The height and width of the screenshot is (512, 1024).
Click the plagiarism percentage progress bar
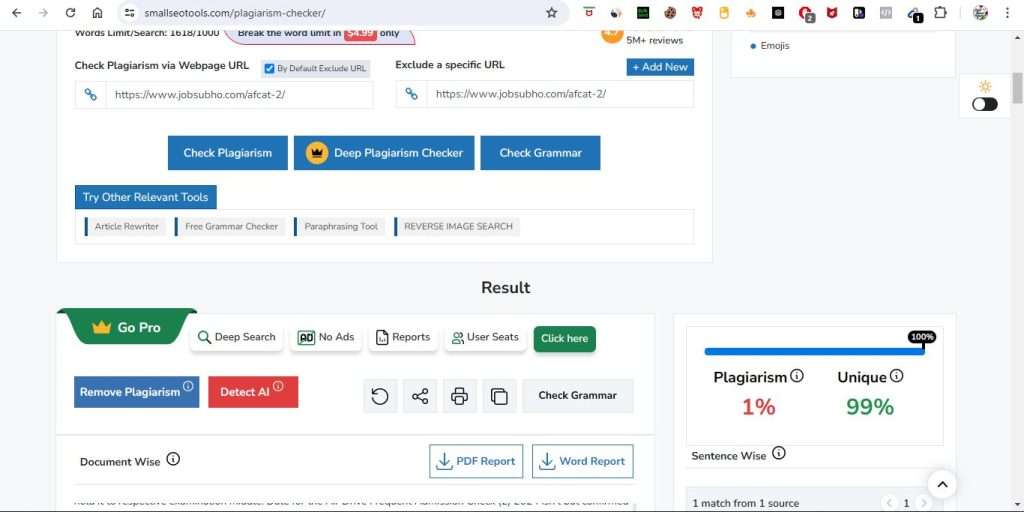(x=814, y=351)
